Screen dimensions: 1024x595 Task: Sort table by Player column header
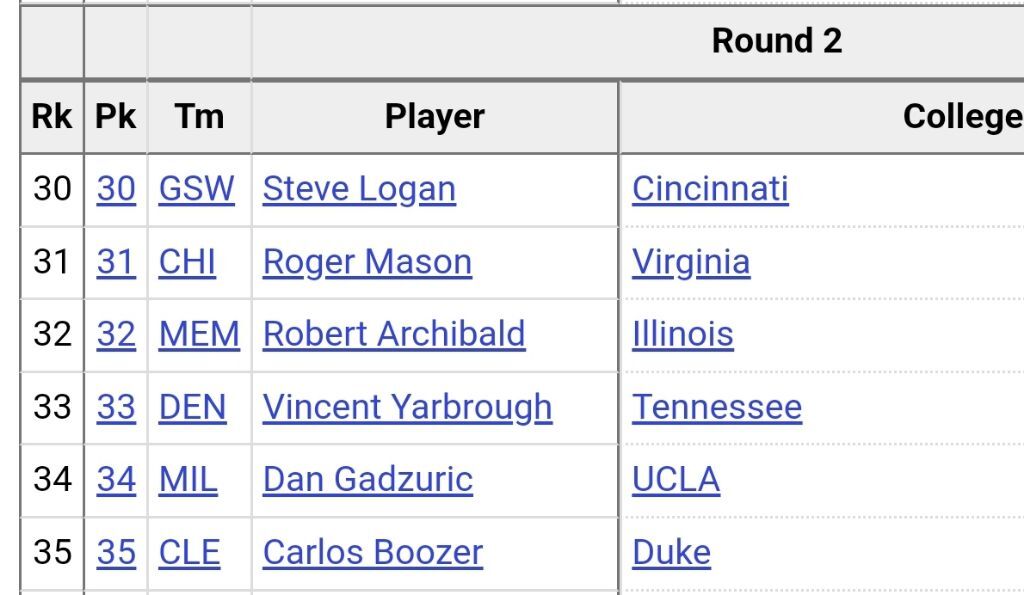pyautogui.click(x=435, y=118)
